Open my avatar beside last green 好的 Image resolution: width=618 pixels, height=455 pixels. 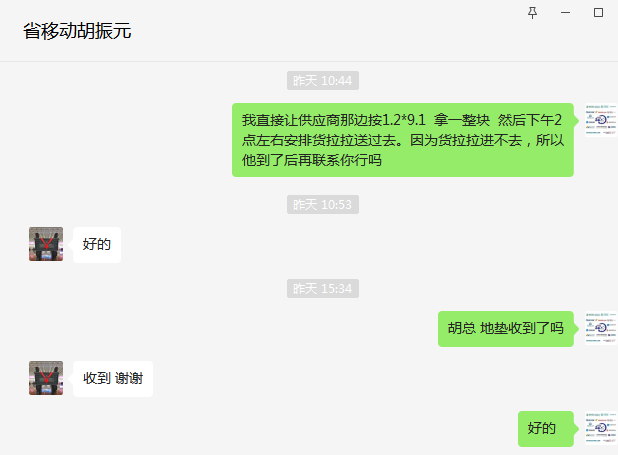coord(601,428)
